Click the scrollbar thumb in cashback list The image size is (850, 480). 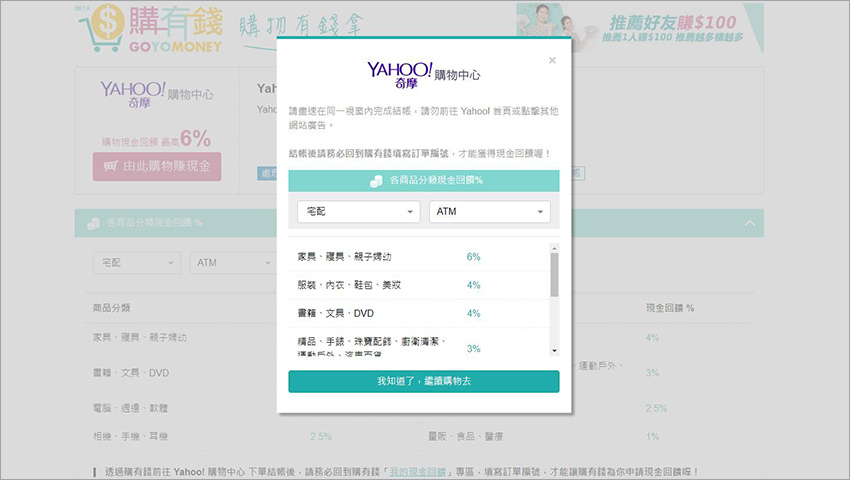554,275
